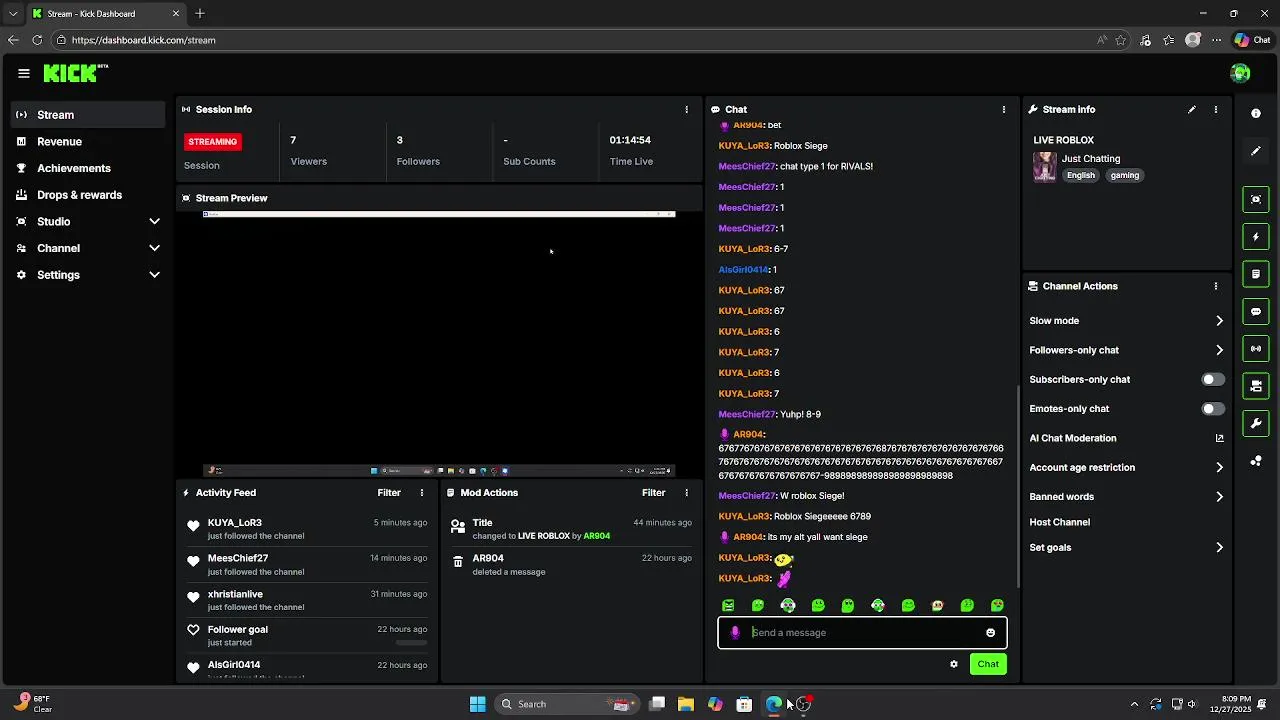Click the browser address bar URL
The height and width of the screenshot is (720, 1280).
pos(144,40)
